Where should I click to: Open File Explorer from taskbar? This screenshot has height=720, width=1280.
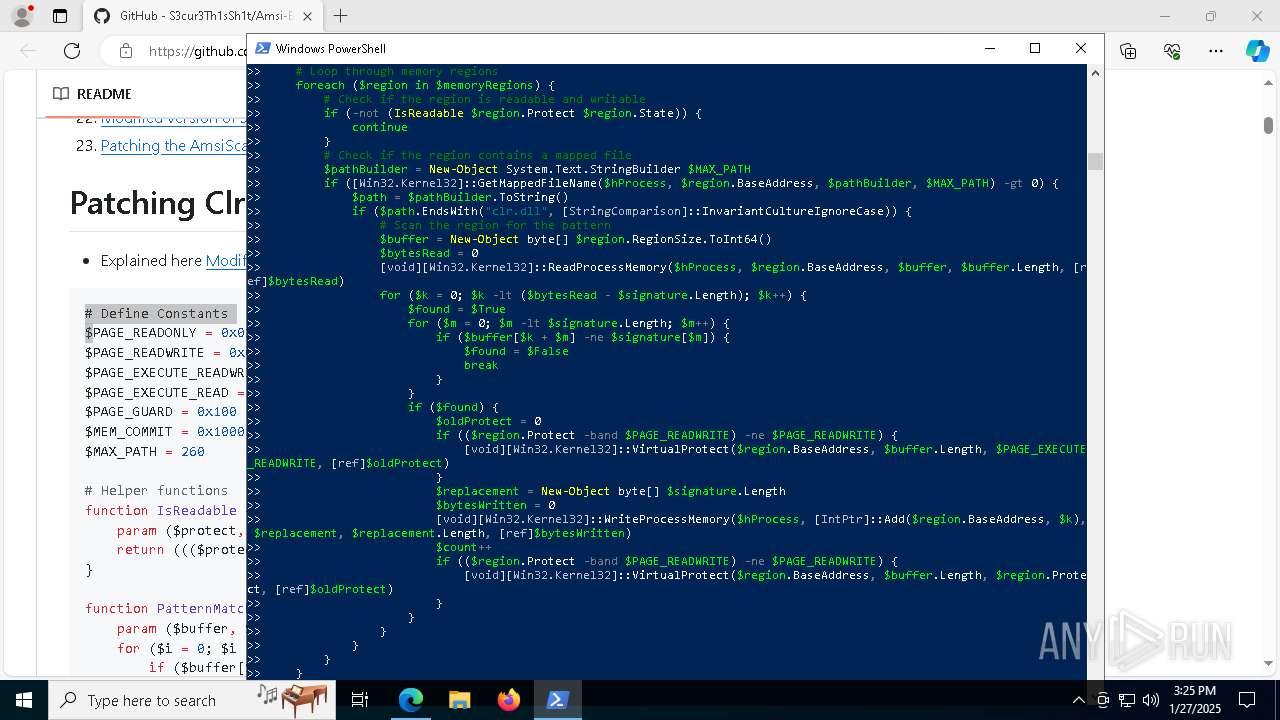coord(459,700)
